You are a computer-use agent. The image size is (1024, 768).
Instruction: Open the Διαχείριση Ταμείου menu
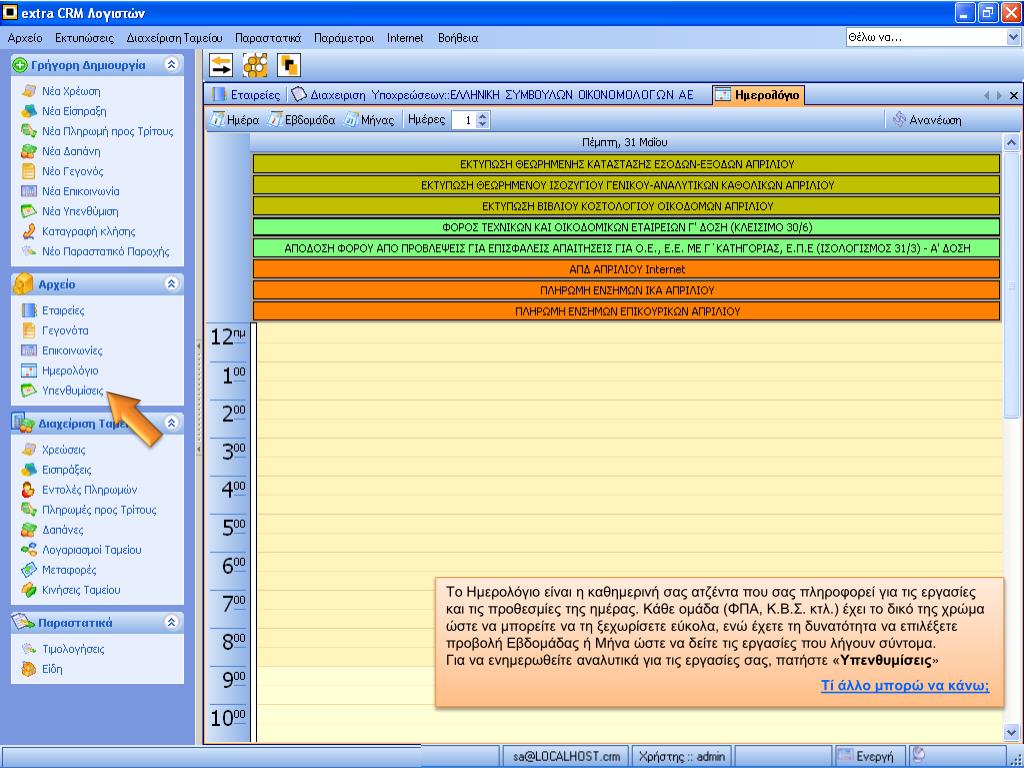174,38
